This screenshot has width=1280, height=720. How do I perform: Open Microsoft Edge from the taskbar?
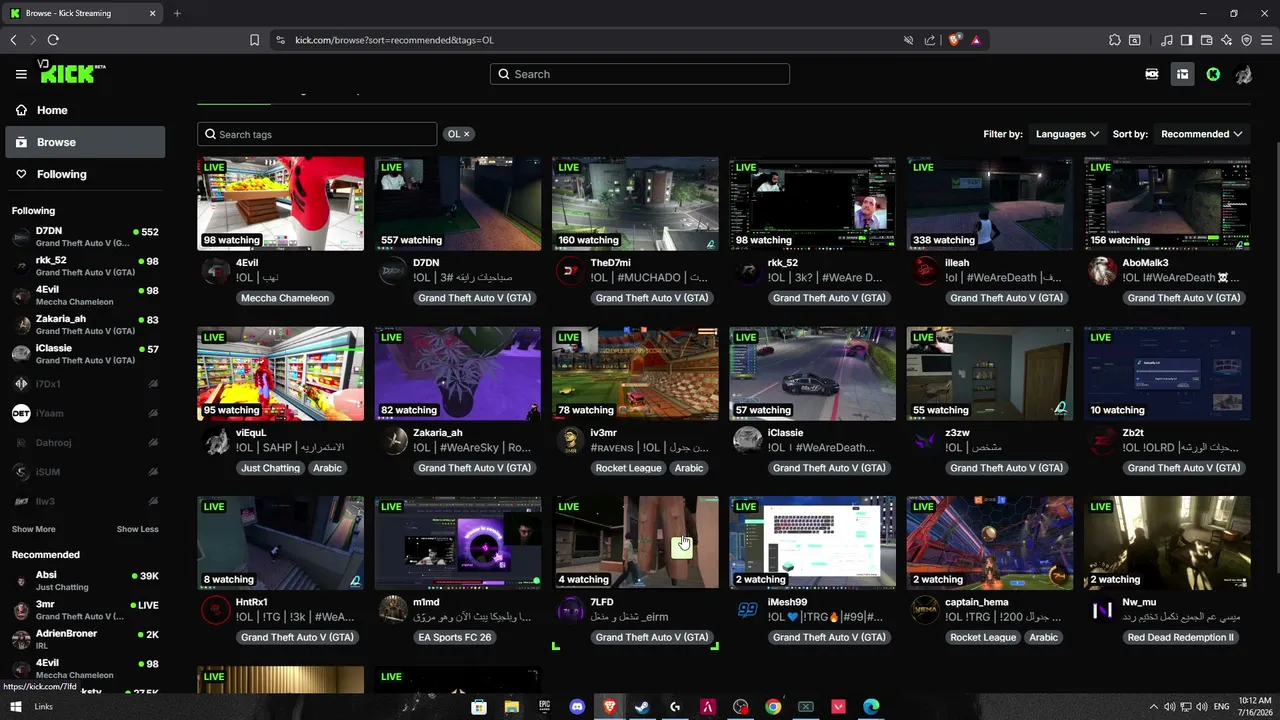[x=871, y=707]
